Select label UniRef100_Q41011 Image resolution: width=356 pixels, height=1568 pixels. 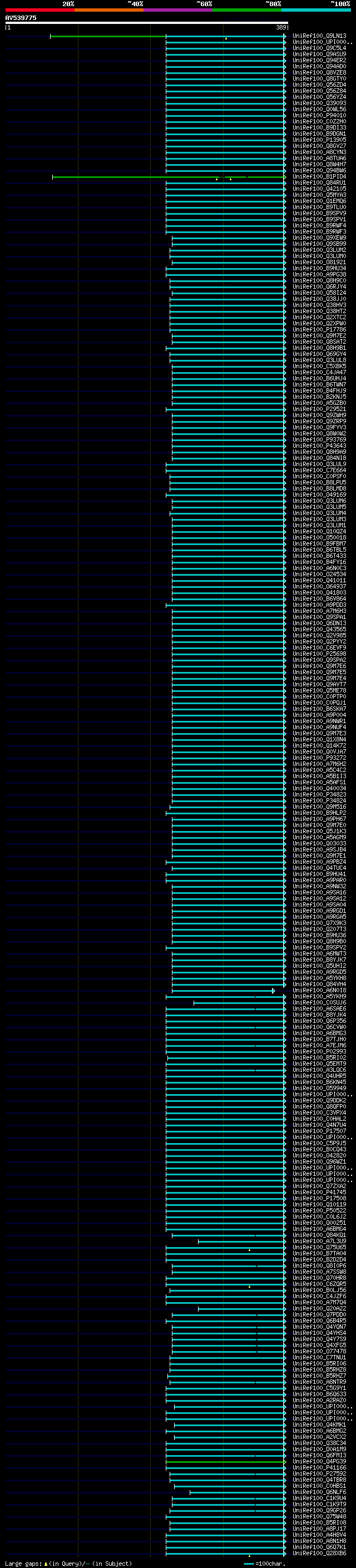point(319,580)
